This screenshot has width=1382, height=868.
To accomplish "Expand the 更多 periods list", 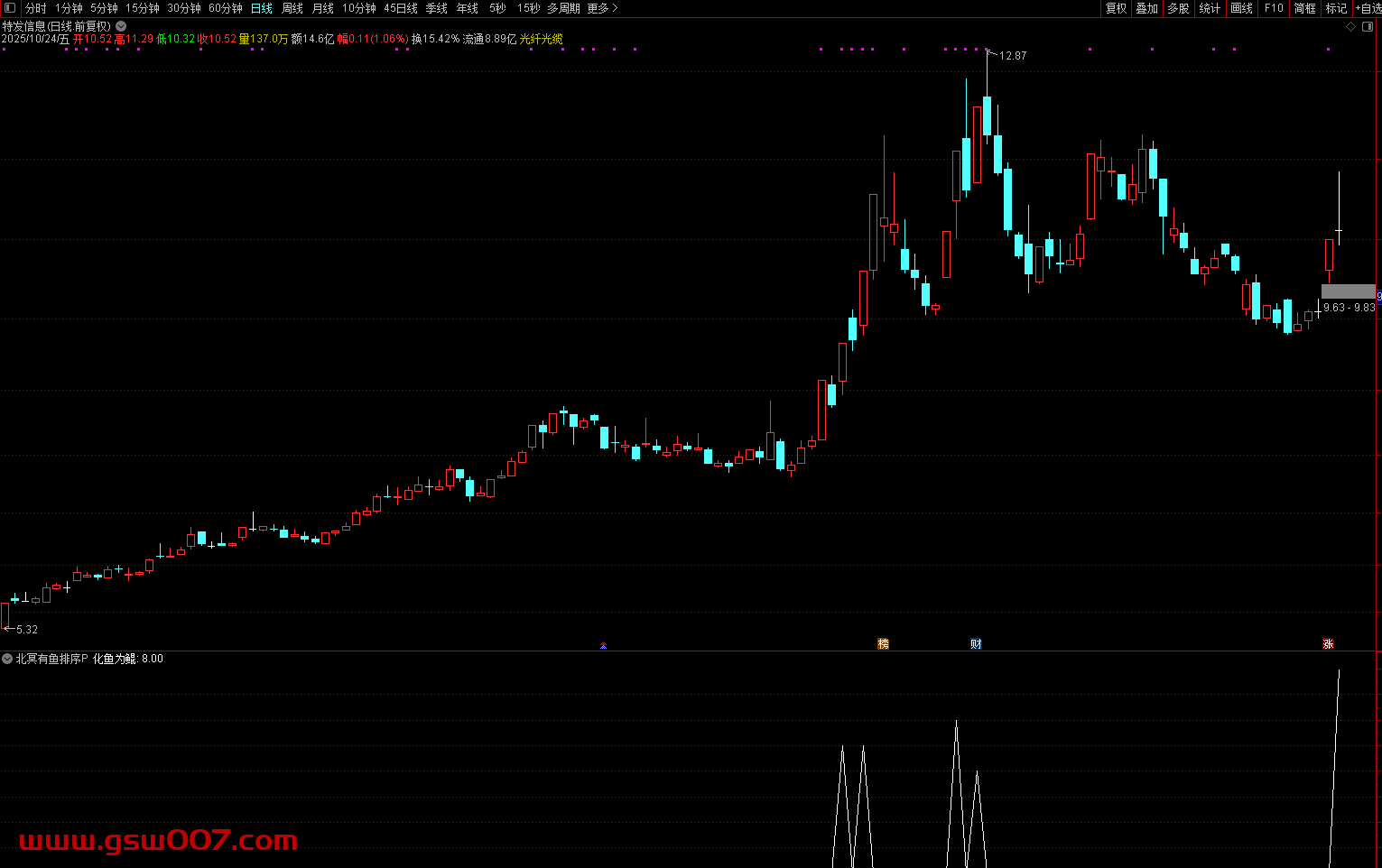I will point(602,8).
